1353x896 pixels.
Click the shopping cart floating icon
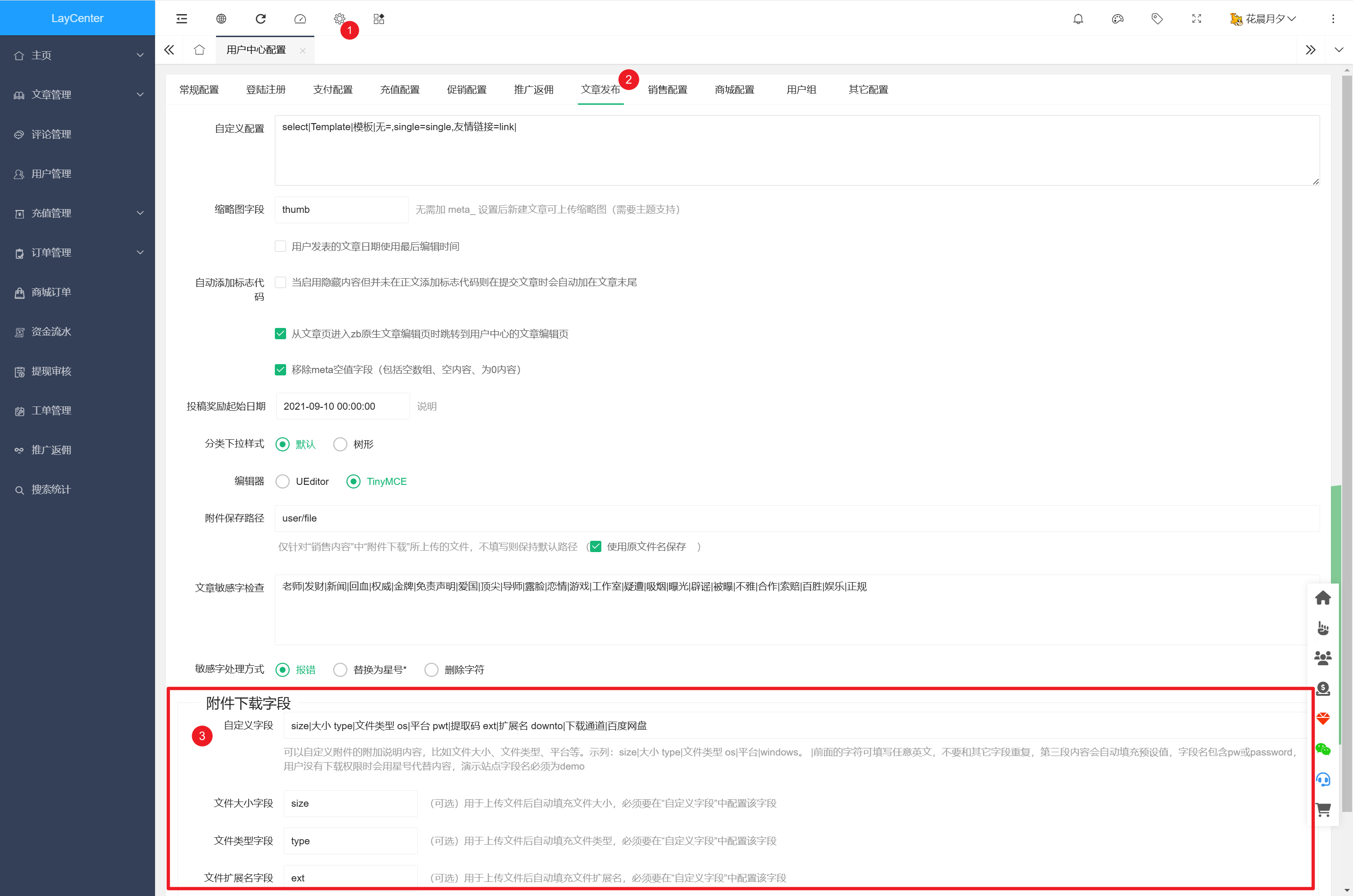[x=1323, y=809]
